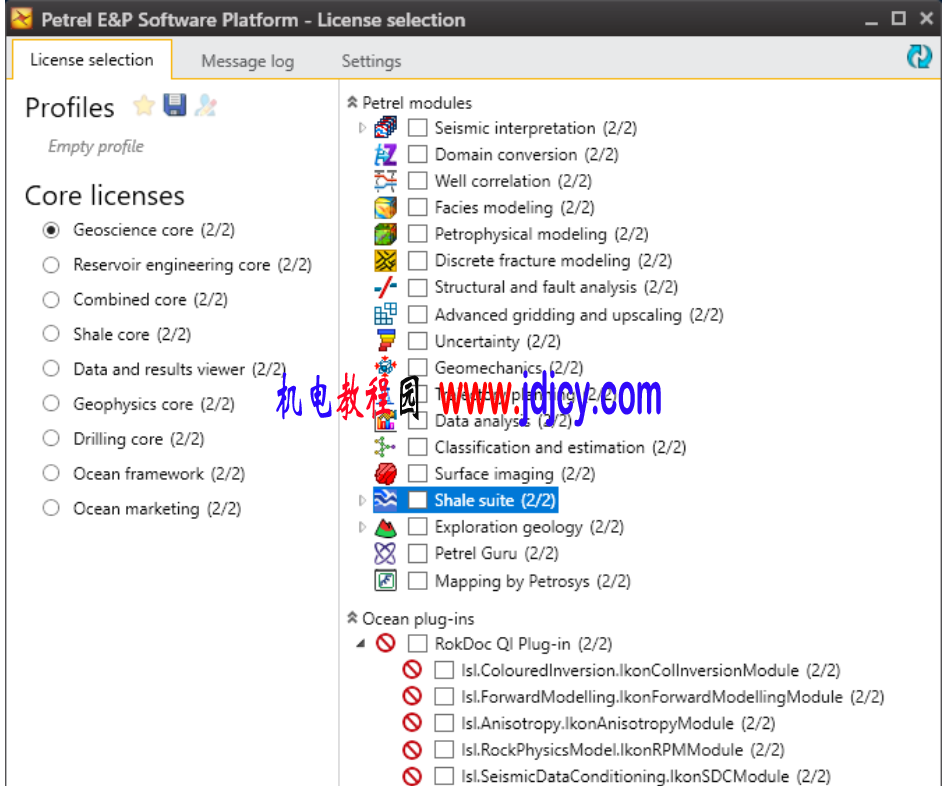Enable the Facies modeling checkbox
Screen dimensions: 948x786
pyautogui.click(x=417, y=208)
